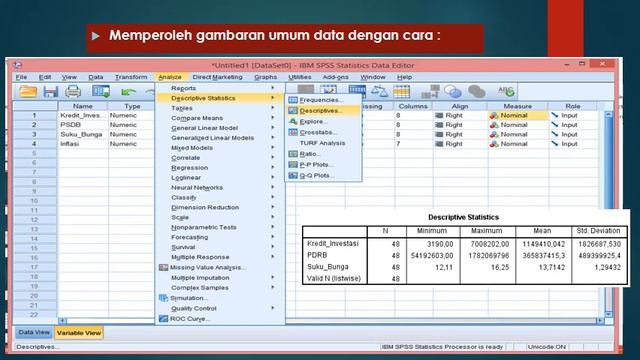640x360 pixels.
Task: Click the Measure column header
Action: coord(518,106)
